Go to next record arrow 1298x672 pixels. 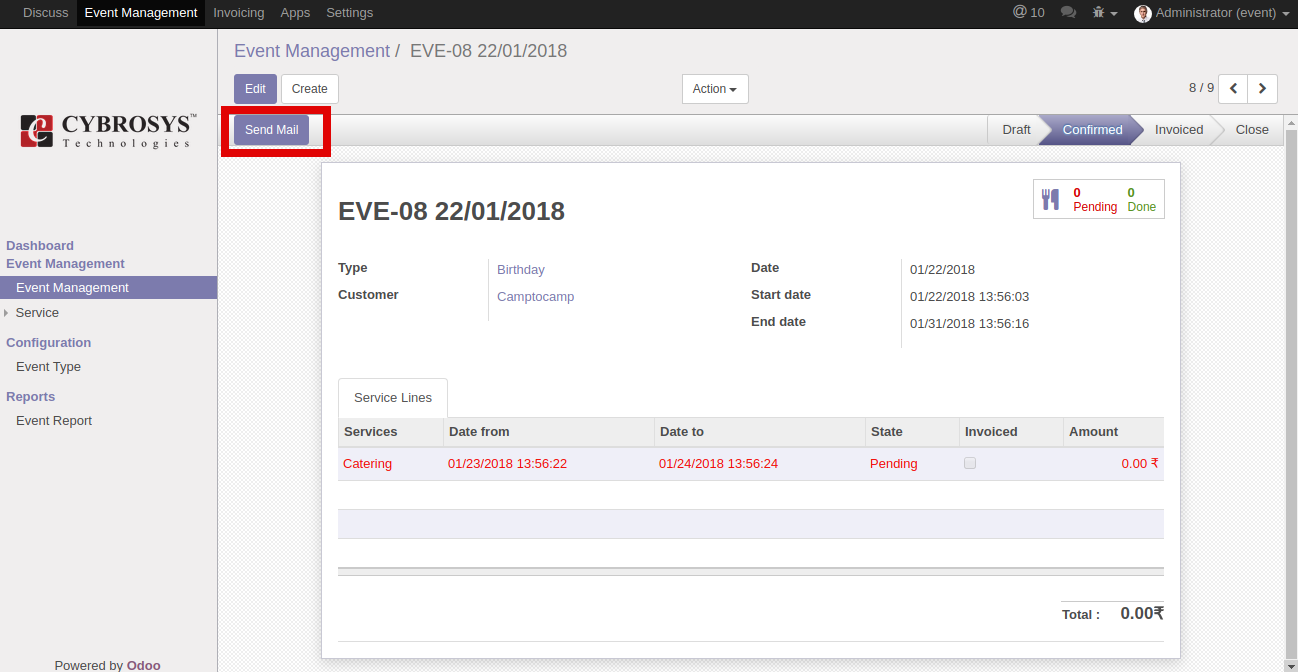1263,89
